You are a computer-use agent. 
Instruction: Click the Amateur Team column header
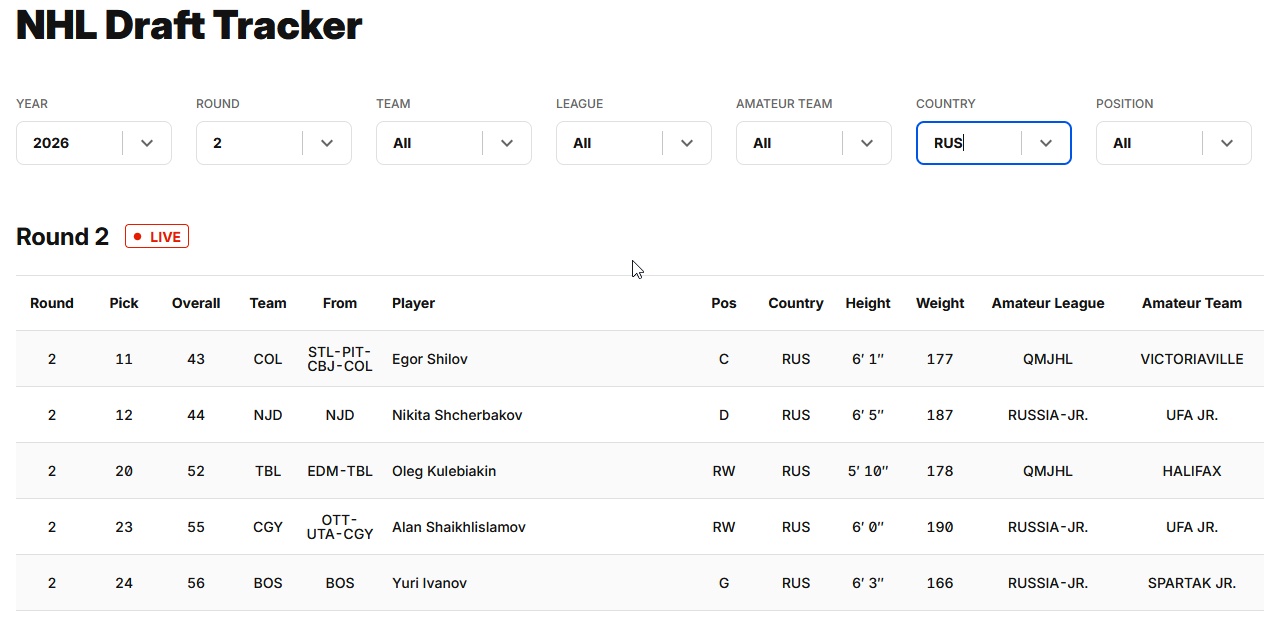click(1192, 303)
